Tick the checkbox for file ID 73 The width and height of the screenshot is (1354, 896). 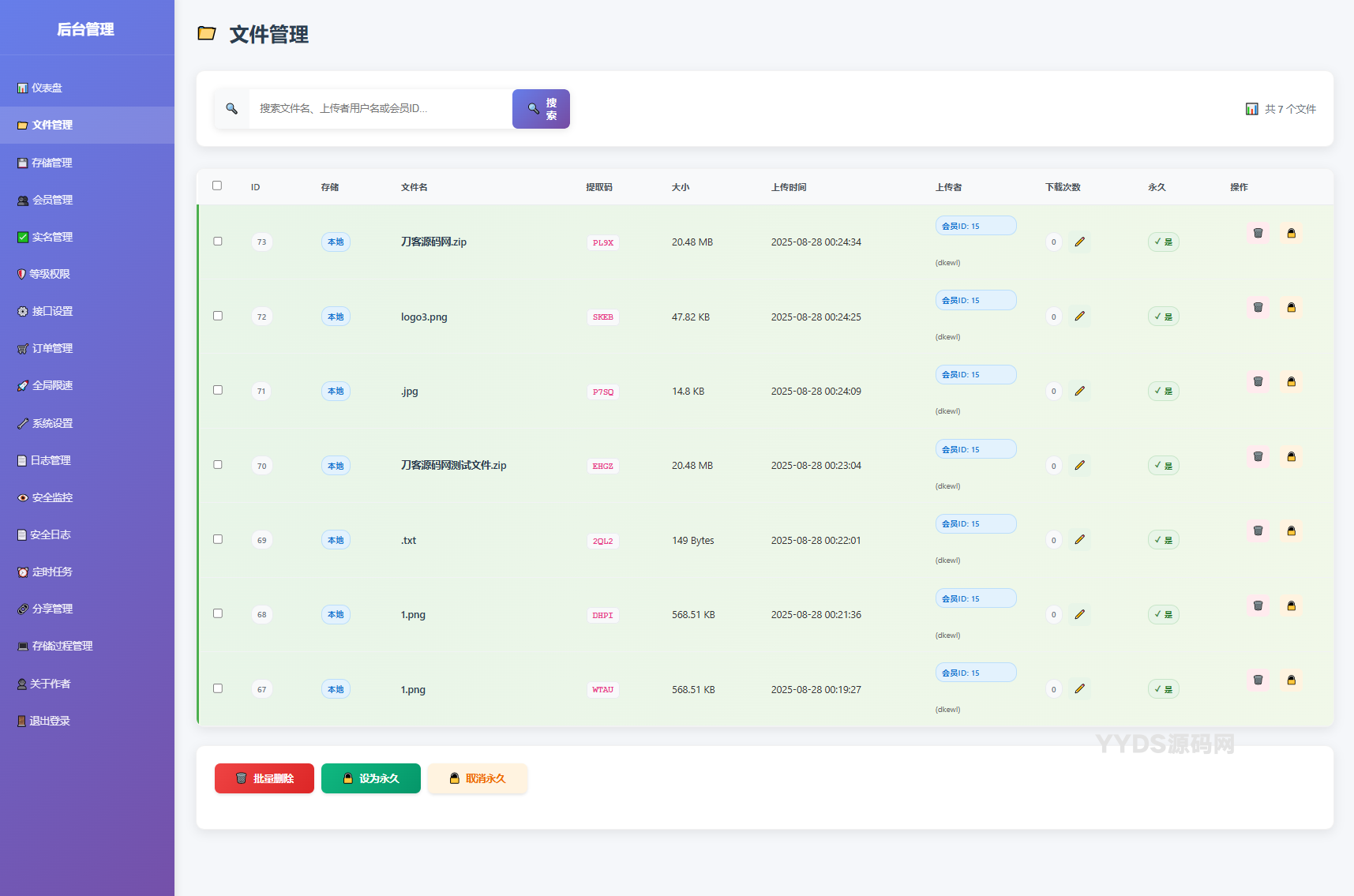218,242
